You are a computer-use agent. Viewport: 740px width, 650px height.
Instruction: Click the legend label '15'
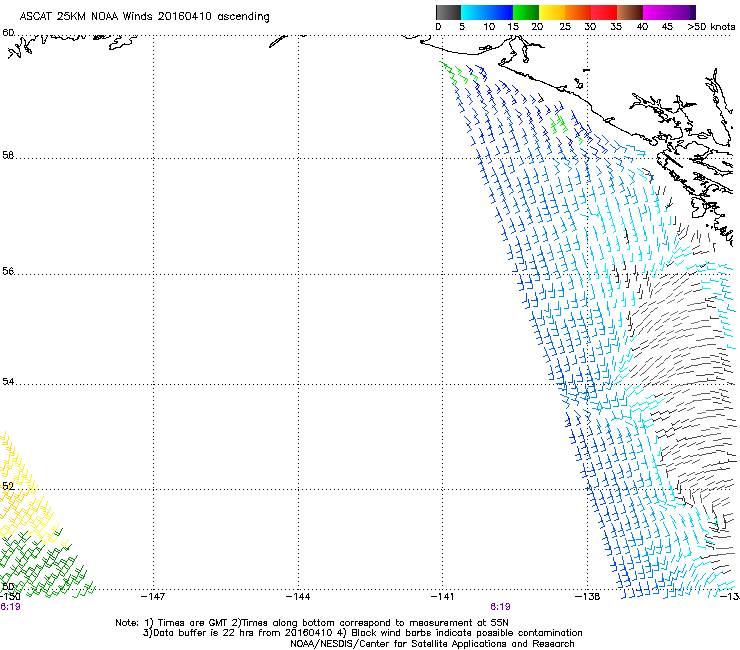tap(513, 27)
